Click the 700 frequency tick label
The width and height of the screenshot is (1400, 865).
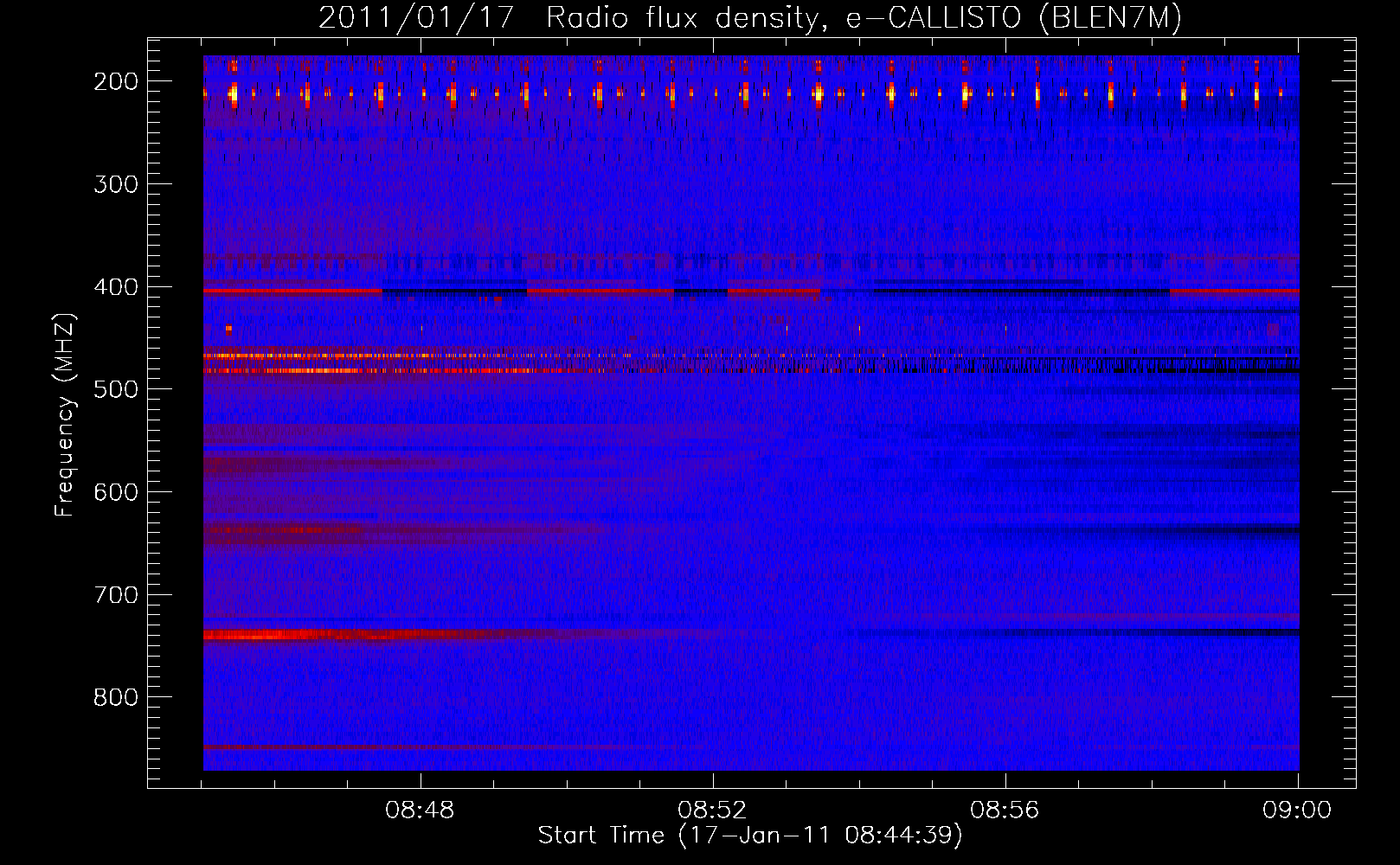(x=115, y=594)
